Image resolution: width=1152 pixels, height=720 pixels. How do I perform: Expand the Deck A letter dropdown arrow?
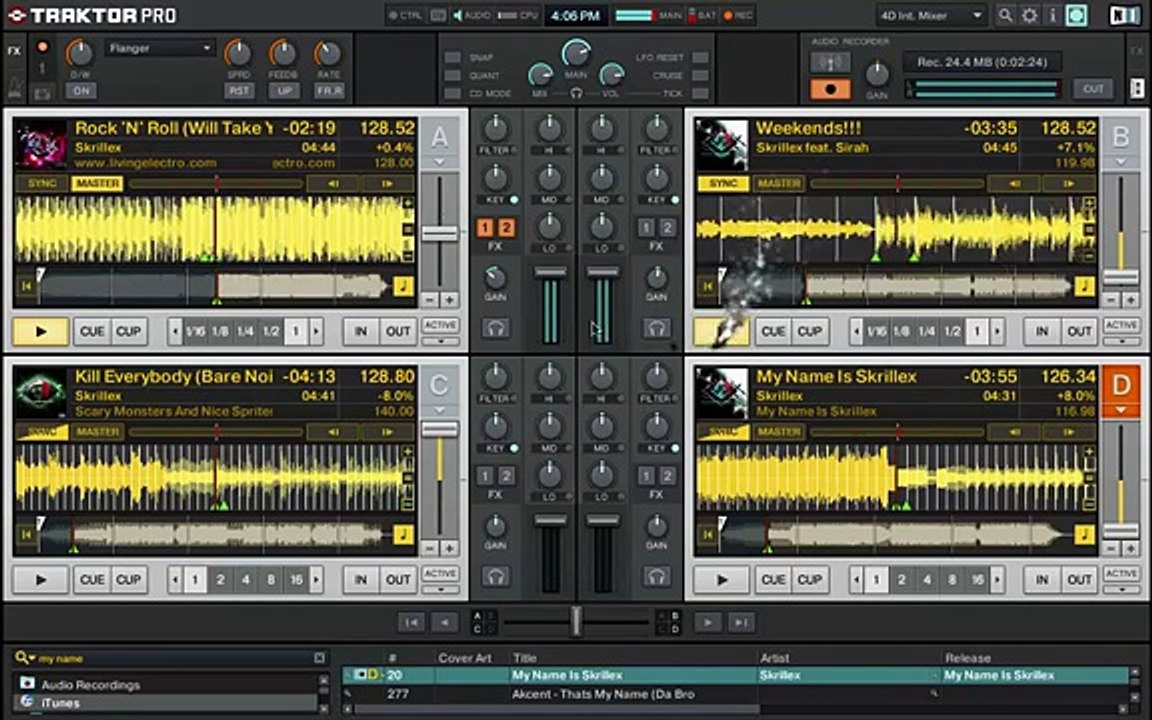pyautogui.click(x=439, y=162)
